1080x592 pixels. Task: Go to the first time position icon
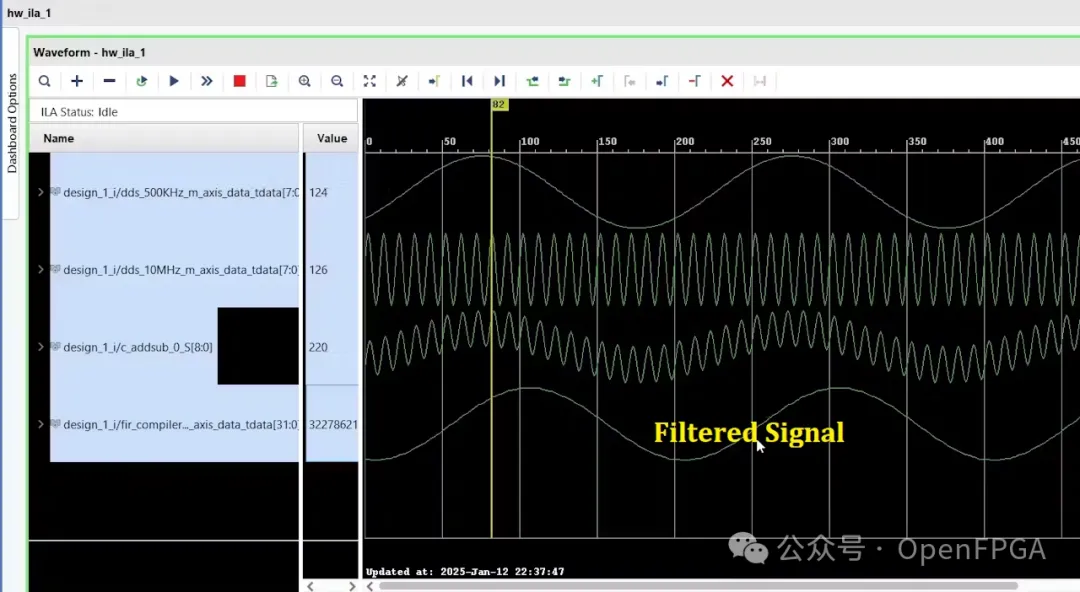coord(467,81)
